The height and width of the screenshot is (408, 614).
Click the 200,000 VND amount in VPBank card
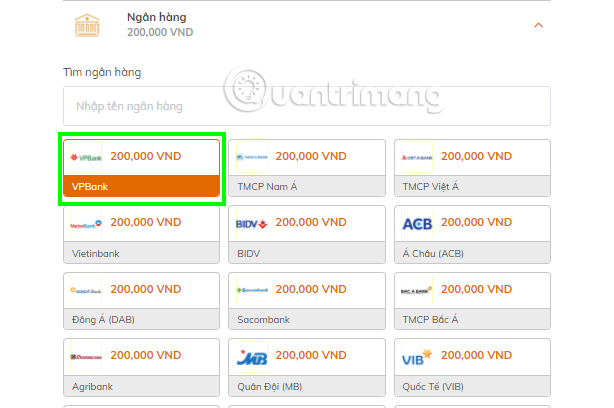146,156
